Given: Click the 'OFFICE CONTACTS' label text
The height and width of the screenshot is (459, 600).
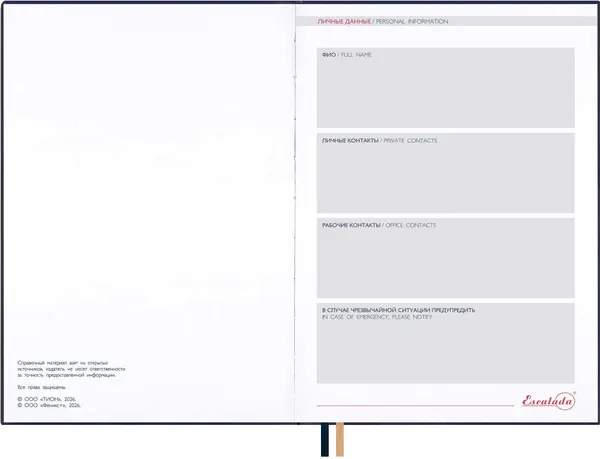Looking at the screenshot, I should pyautogui.click(x=411, y=225).
